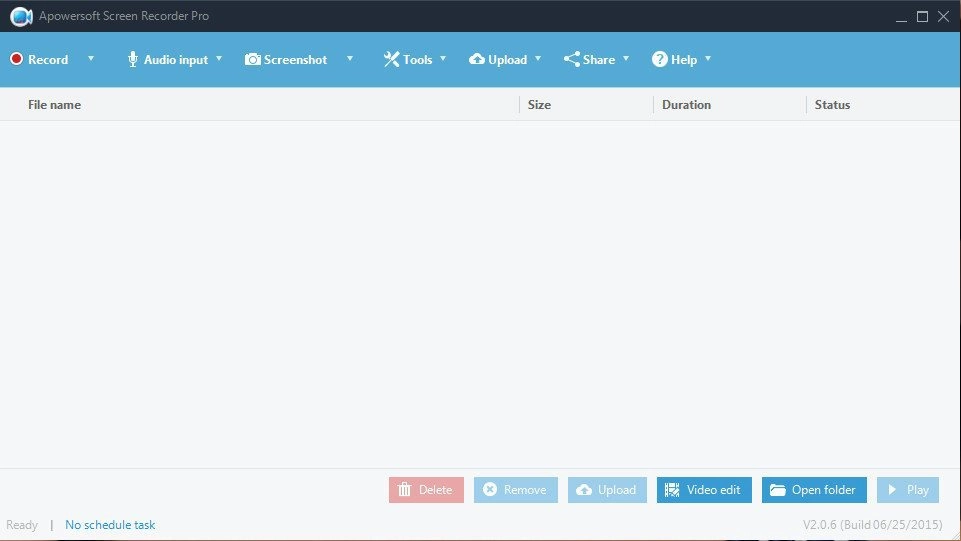The image size is (961, 541).
Task: Click the play triangle icon on Play
Action: 892,490
